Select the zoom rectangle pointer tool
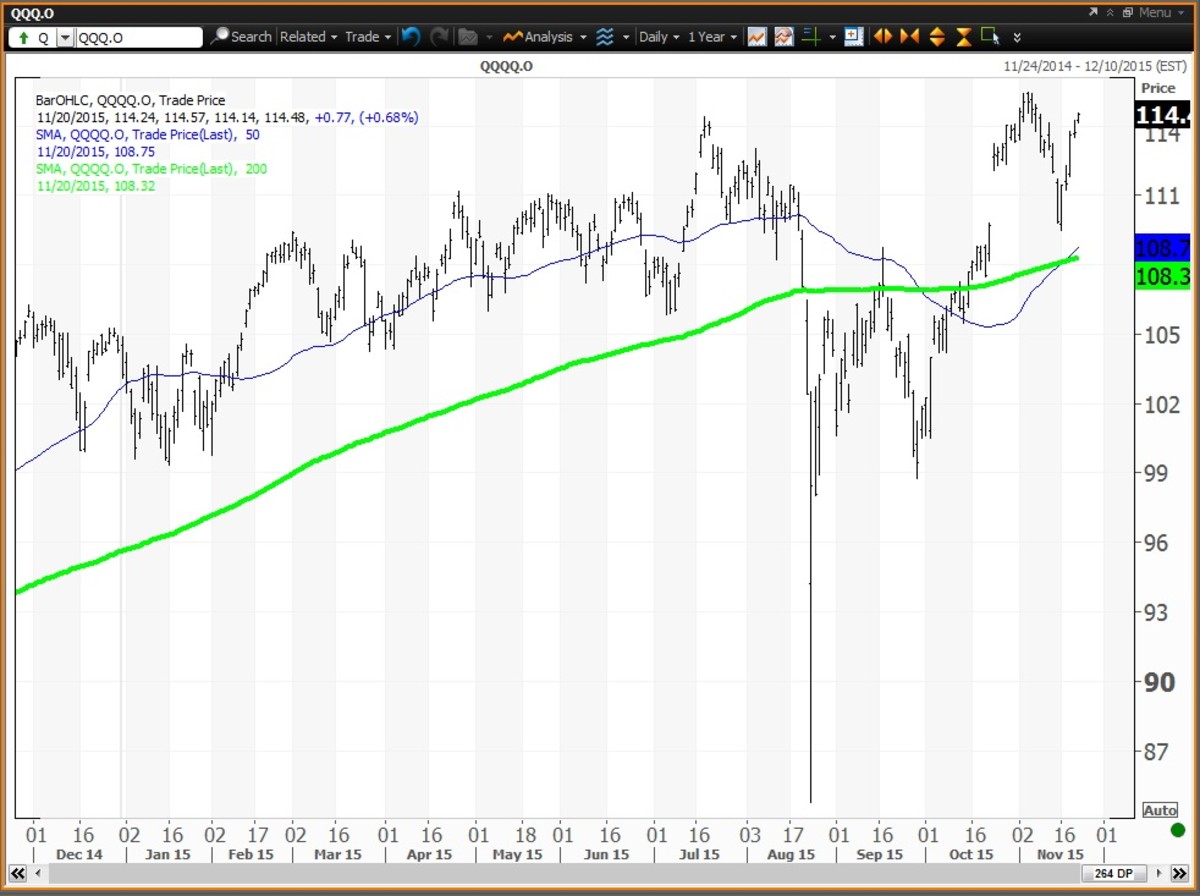Image resolution: width=1200 pixels, height=896 pixels. pyautogui.click(x=990, y=37)
